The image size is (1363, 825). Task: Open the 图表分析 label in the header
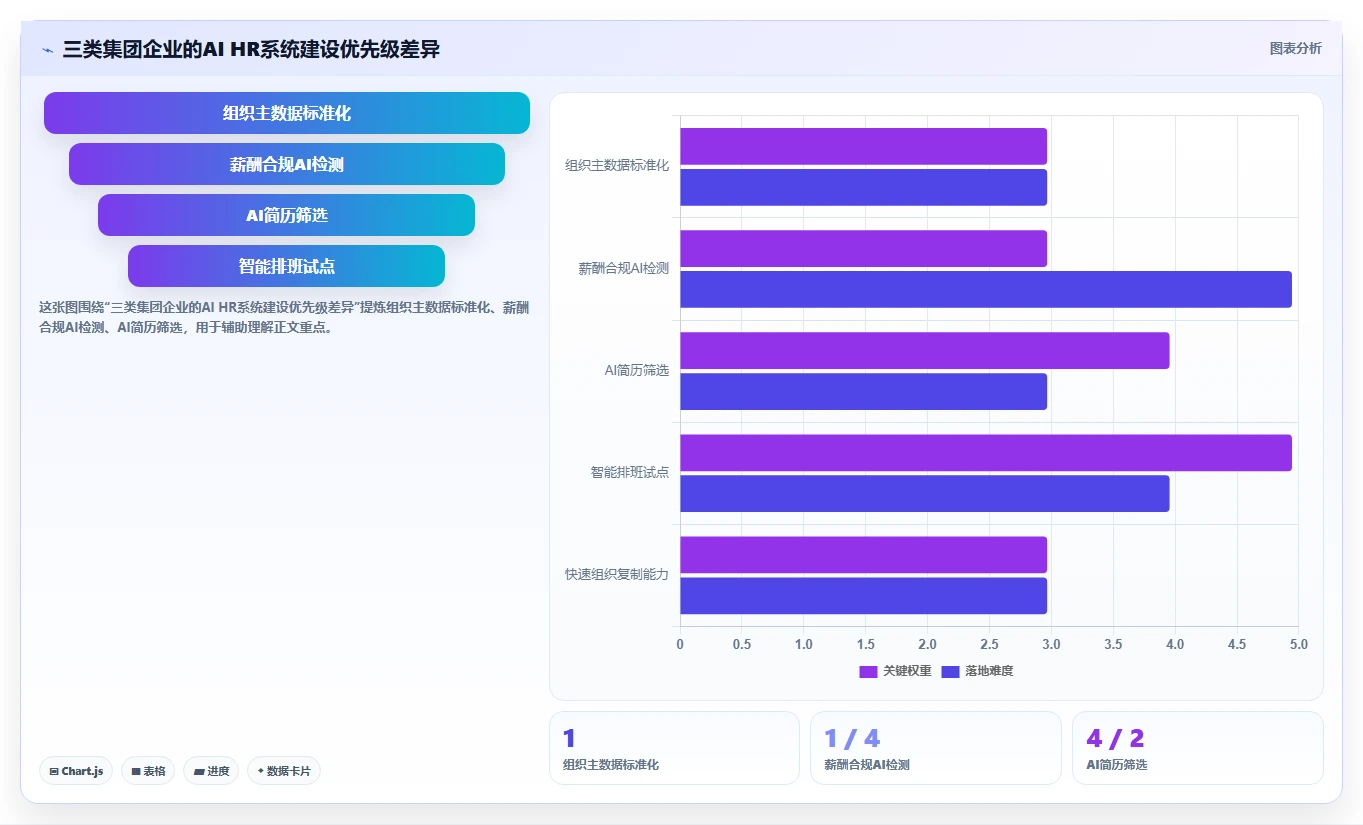pyautogui.click(x=1295, y=49)
